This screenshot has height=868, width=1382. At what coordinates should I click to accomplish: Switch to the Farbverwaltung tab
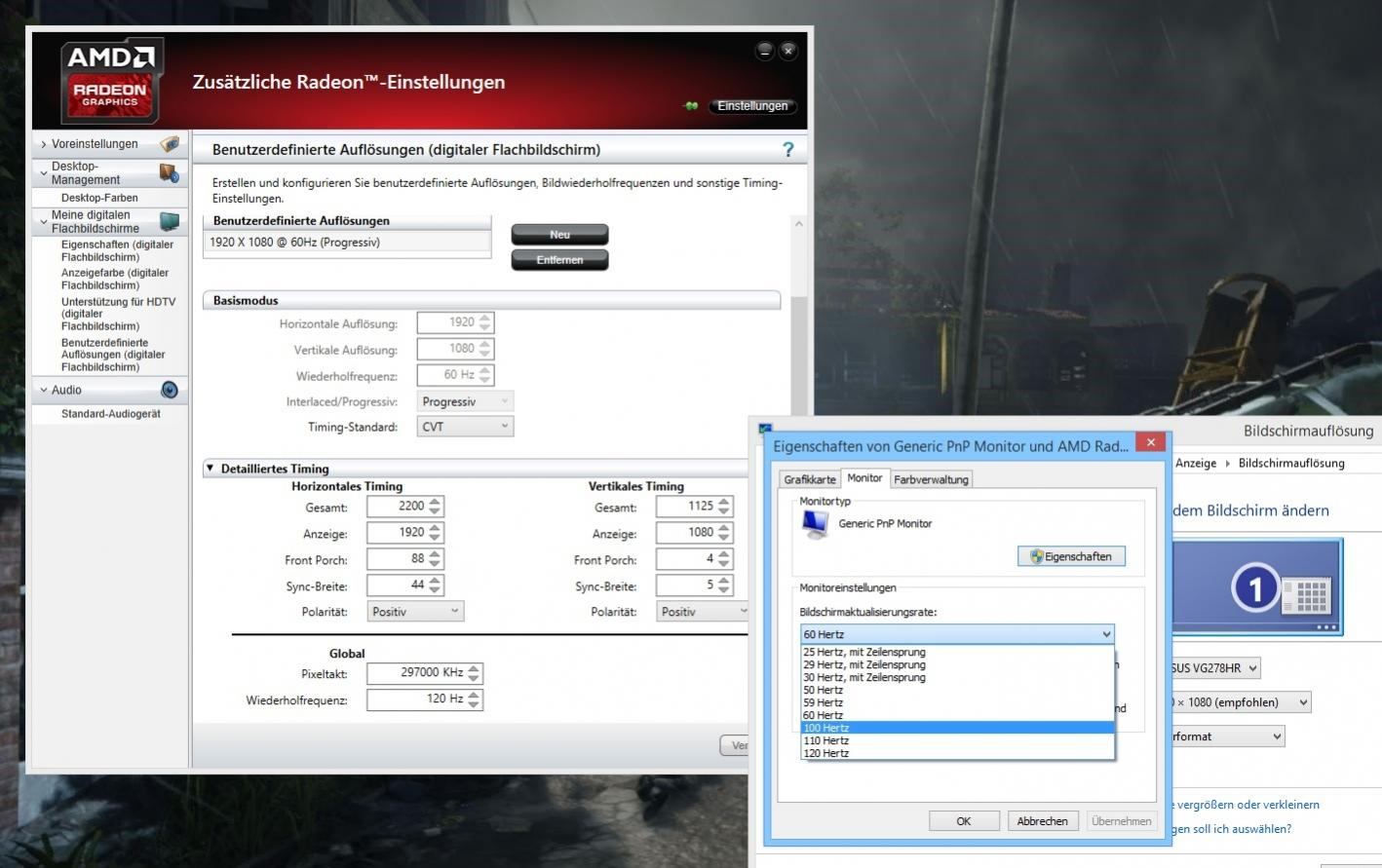point(931,479)
